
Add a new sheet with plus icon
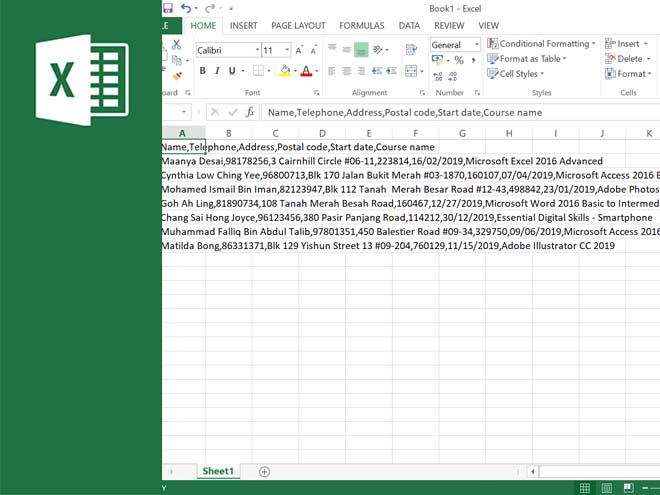click(x=264, y=471)
